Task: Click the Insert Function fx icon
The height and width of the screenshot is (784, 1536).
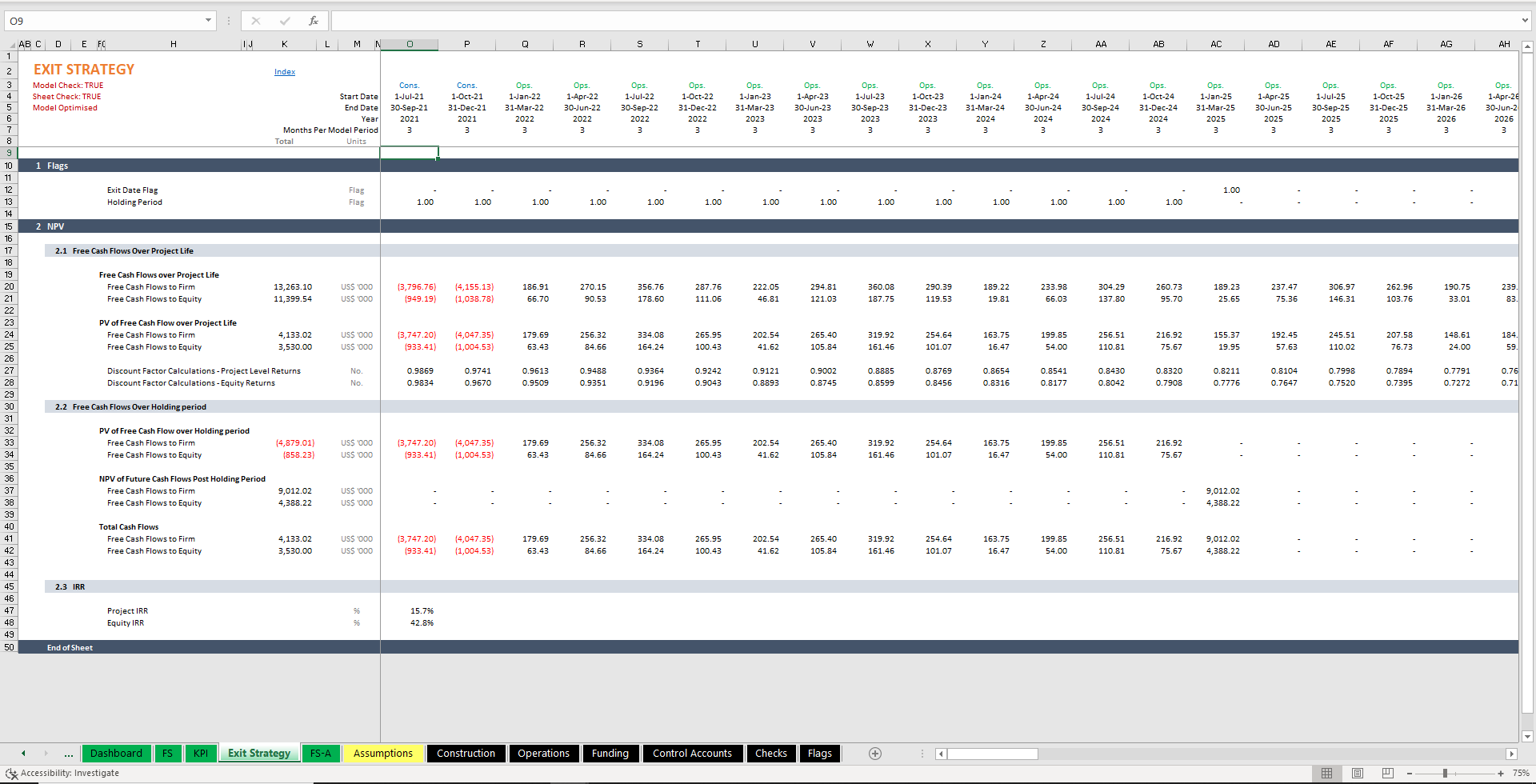Action: point(314,21)
